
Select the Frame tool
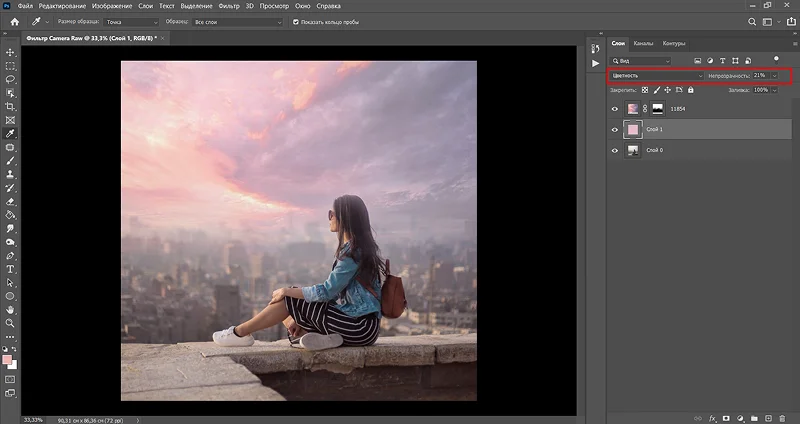[x=10, y=120]
